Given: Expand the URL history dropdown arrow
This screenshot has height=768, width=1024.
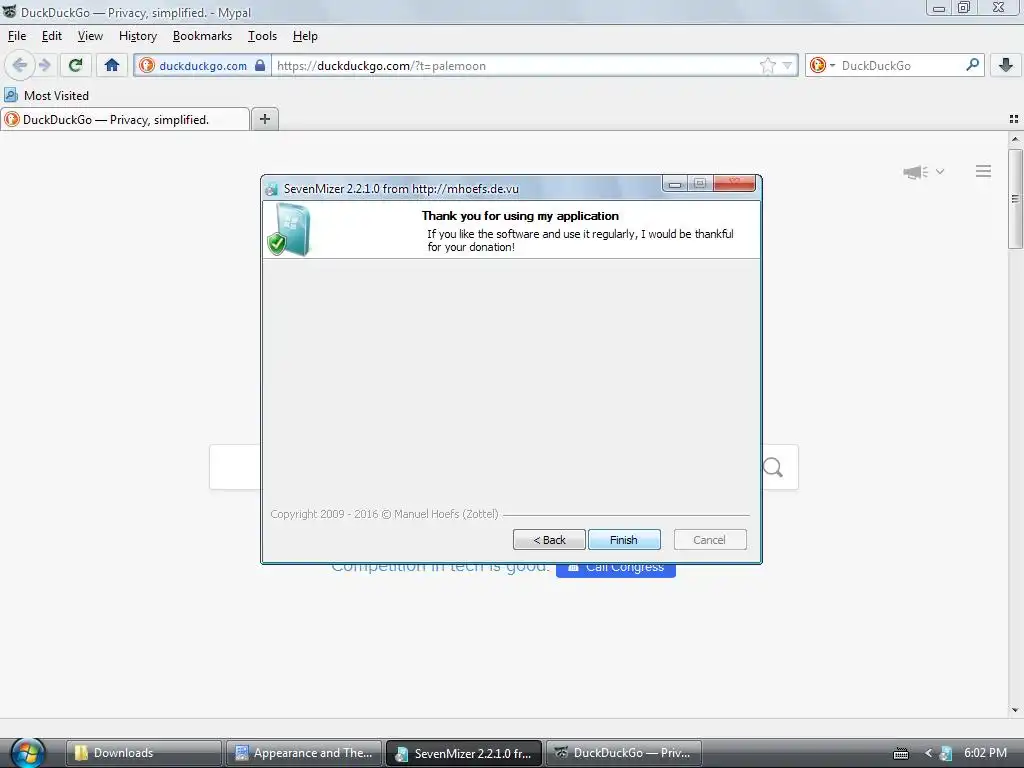Looking at the screenshot, I should coord(787,65).
